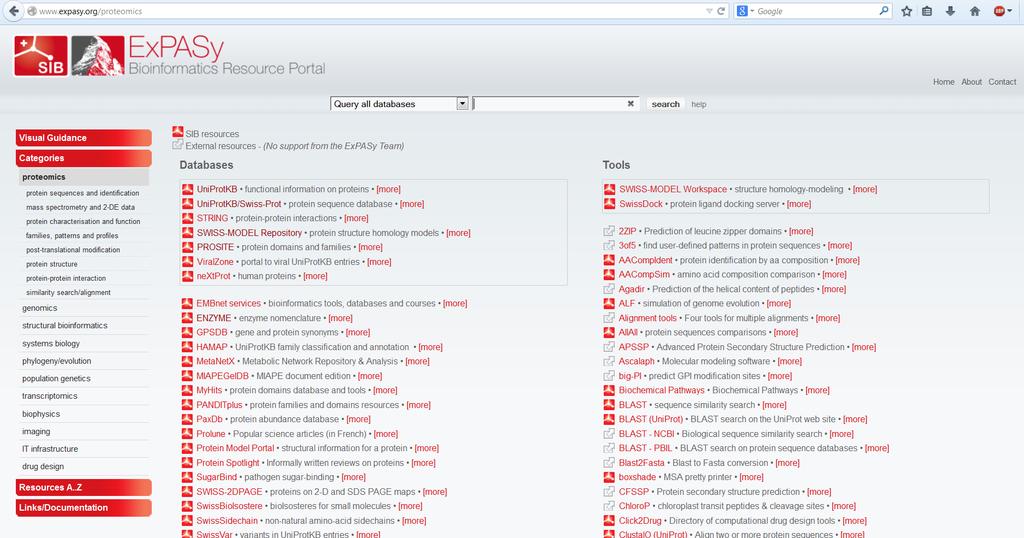Open the phylogeny/evolution category
The height and width of the screenshot is (538, 1024).
tap(56, 361)
